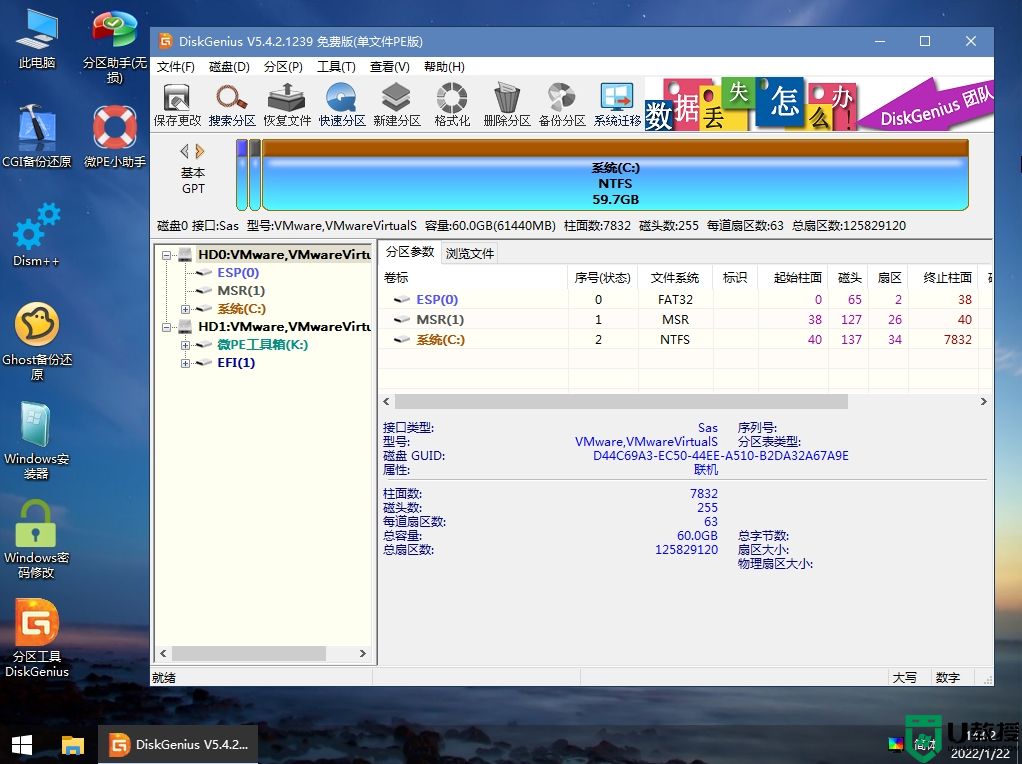Expand the 系统(C:) tree node
Image resolution: width=1022 pixels, height=764 pixels.
[185, 308]
